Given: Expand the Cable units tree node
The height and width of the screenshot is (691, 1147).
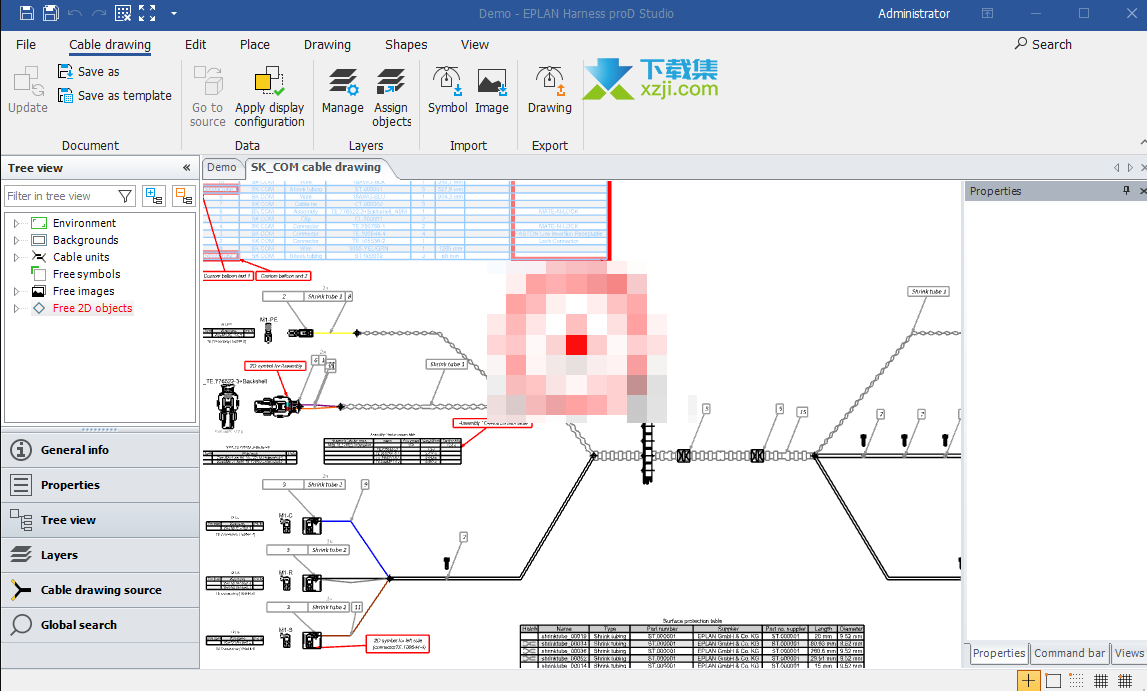Looking at the screenshot, I should [x=16, y=257].
